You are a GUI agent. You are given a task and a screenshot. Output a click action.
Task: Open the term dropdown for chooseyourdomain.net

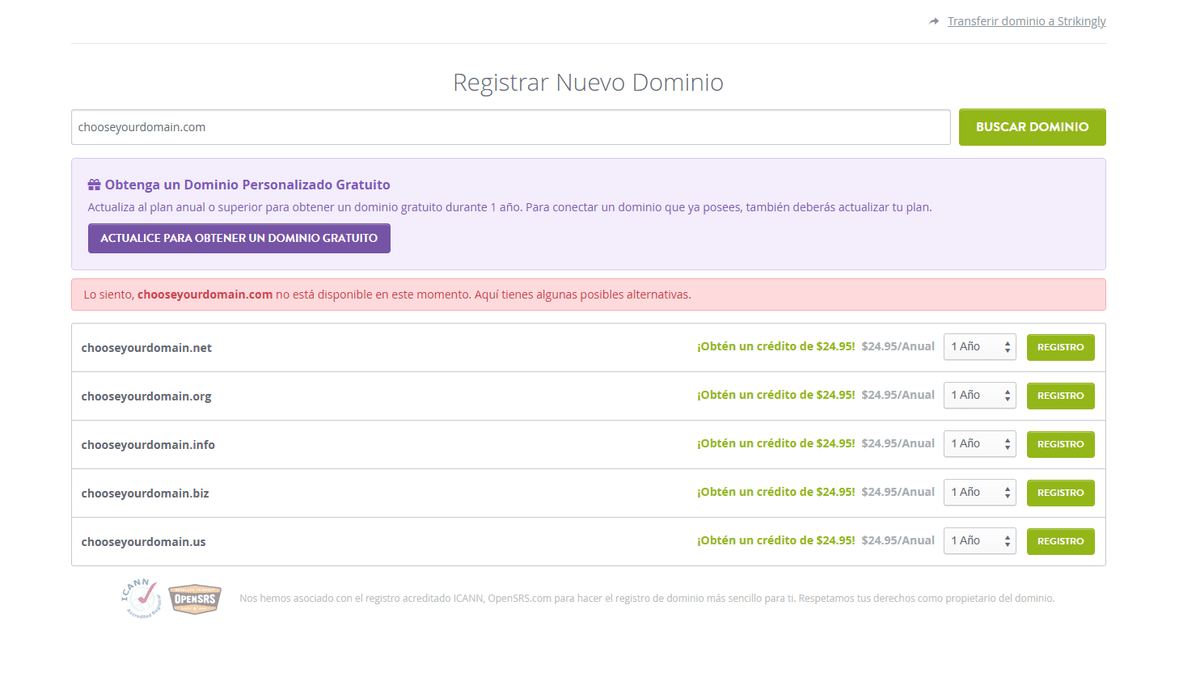pyautogui.click(x=979, y=346)
